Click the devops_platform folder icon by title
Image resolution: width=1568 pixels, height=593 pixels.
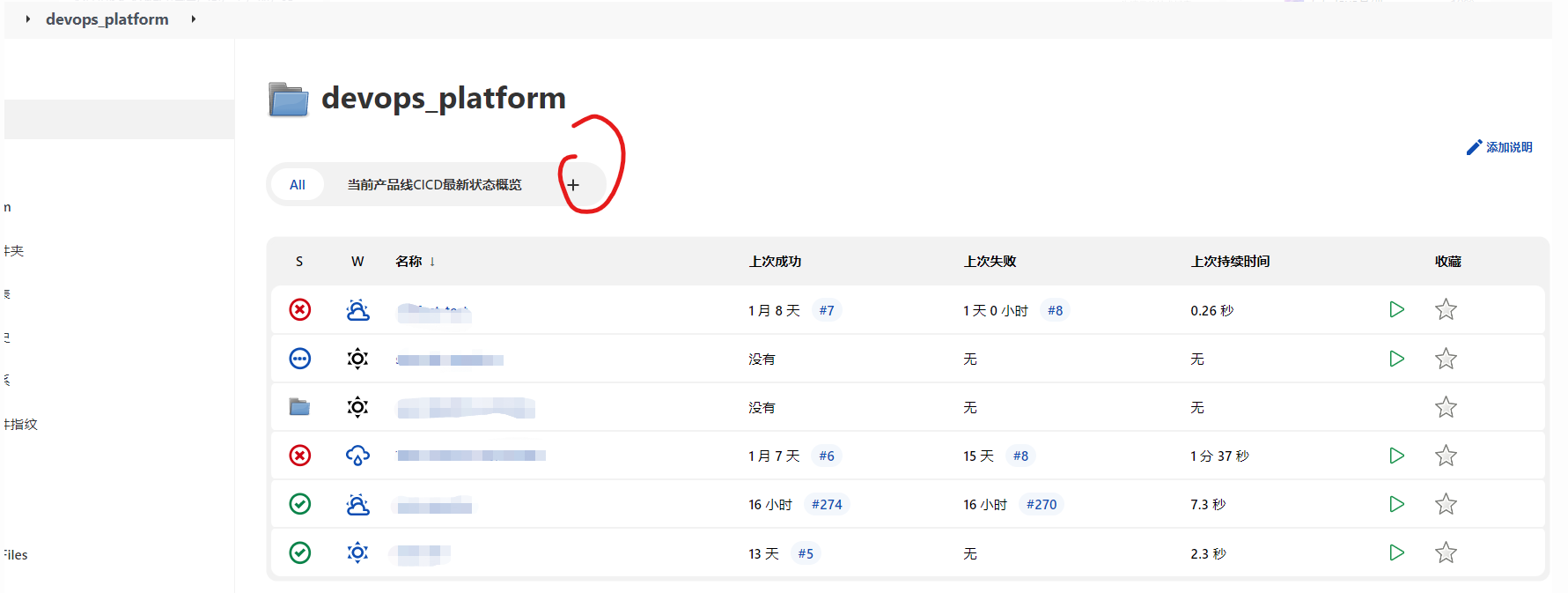(289, 100)
